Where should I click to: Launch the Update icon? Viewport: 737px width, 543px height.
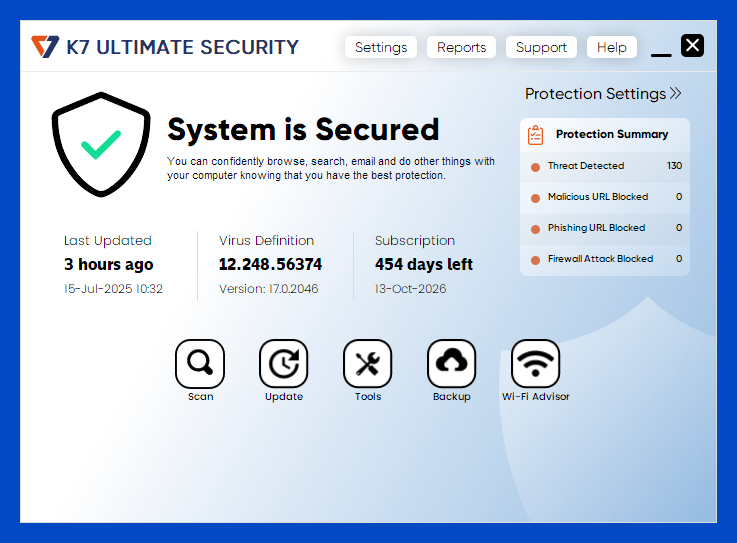[283, 363]
